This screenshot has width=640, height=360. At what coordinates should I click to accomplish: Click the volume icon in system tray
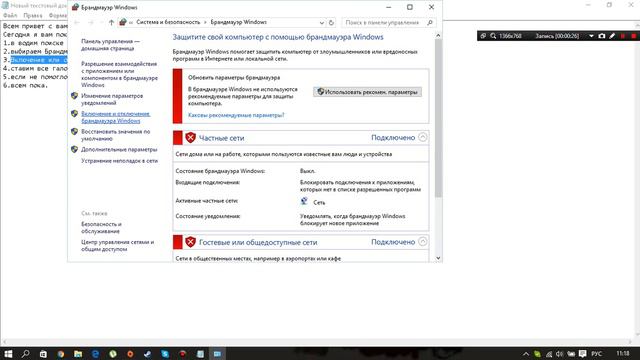560,353
